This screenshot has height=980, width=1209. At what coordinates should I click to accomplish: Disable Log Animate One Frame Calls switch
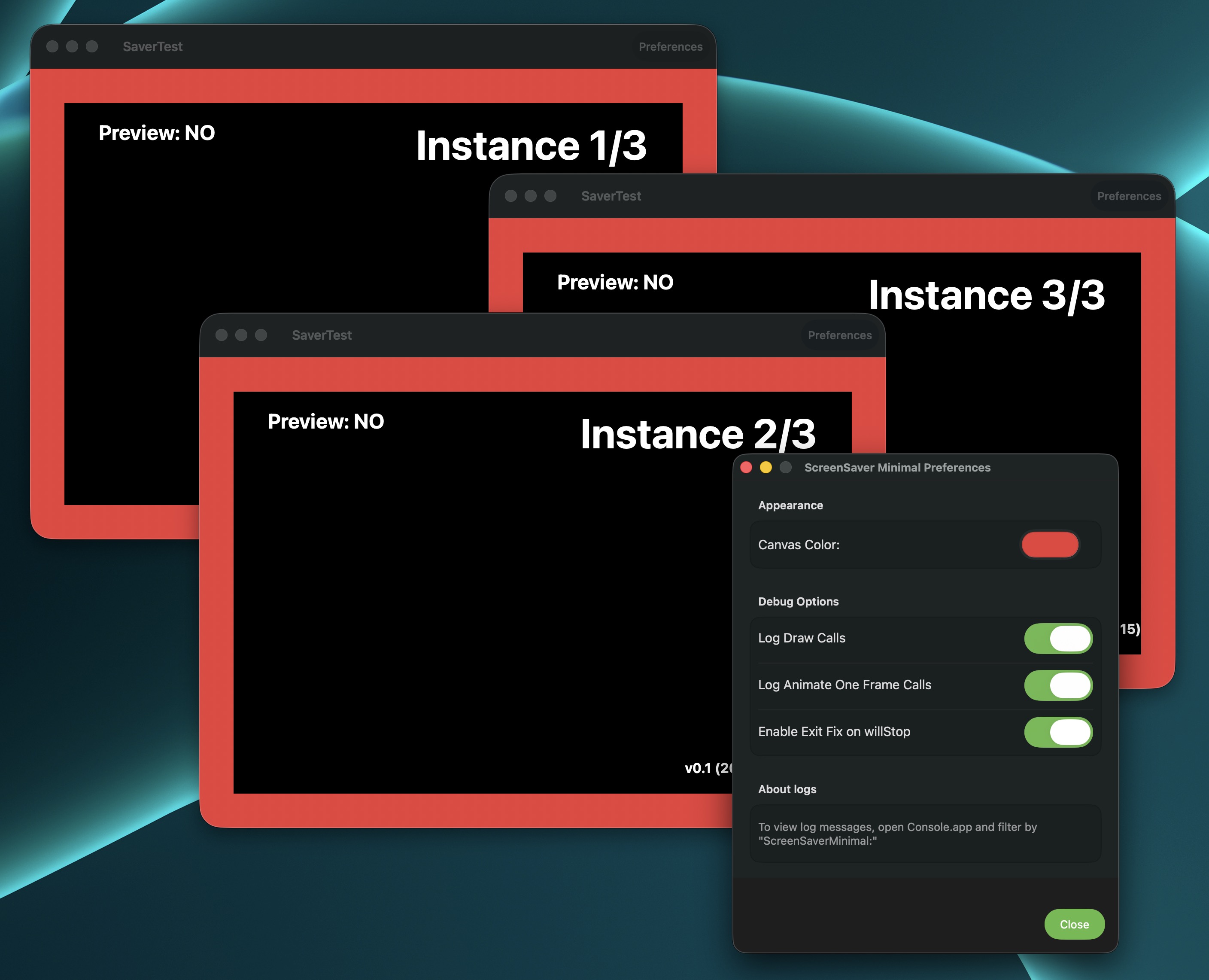point(1058,685)
